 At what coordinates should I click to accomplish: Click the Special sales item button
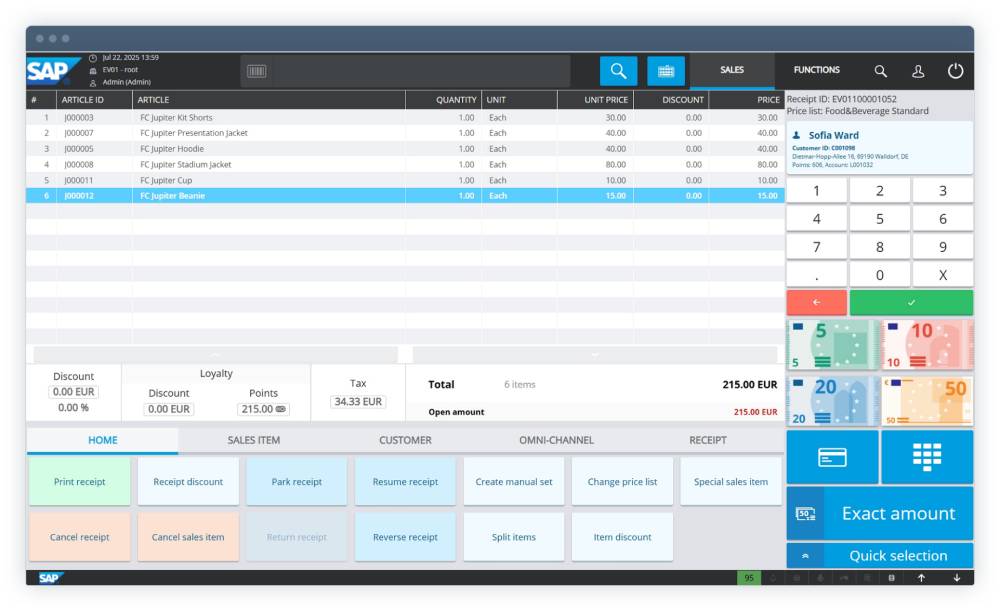click(731, 482)
